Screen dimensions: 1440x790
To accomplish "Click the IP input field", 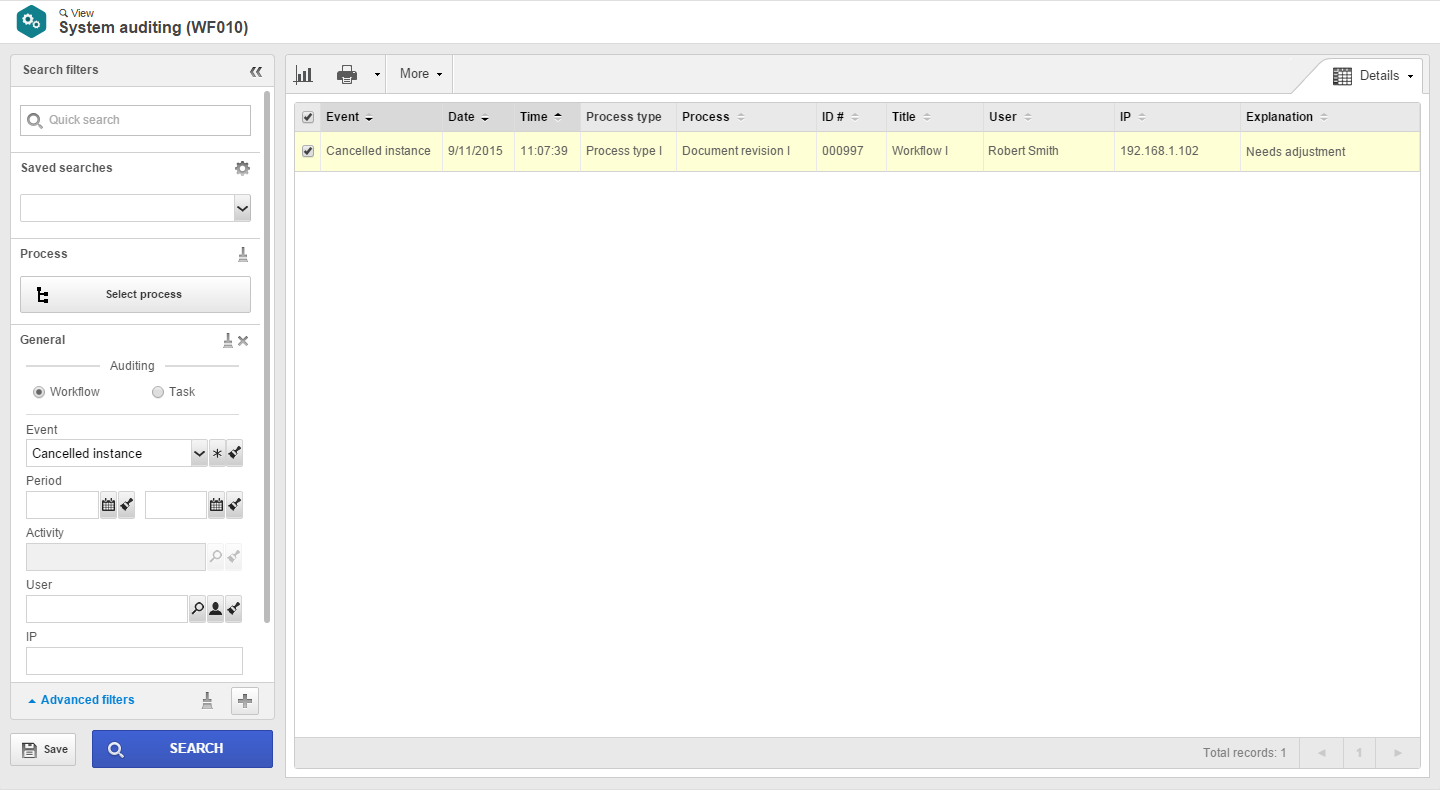I will point(134,661).
